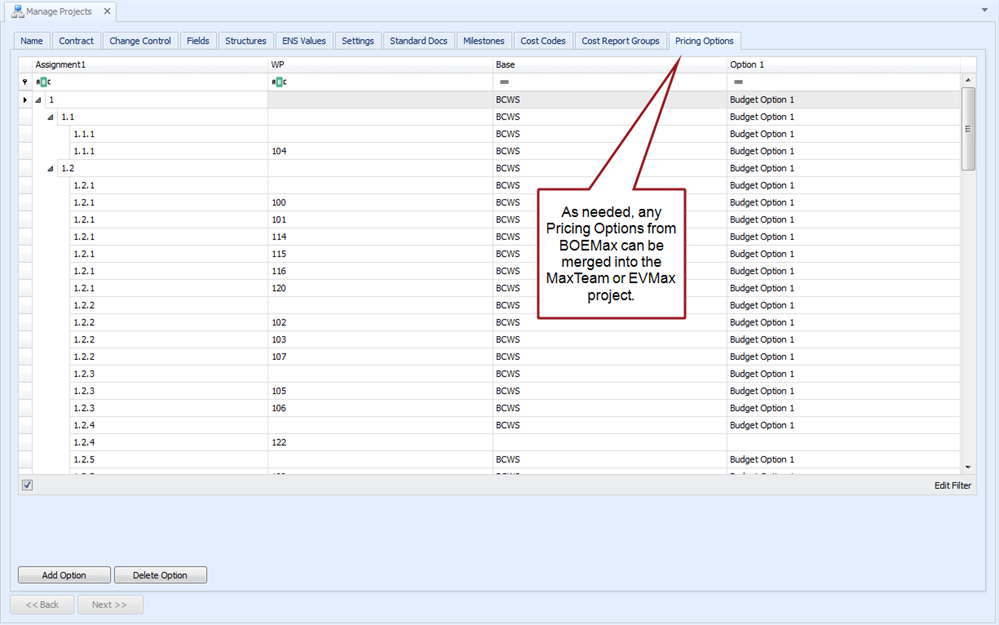Click the Base column equals filter icon

coord(504,82)
